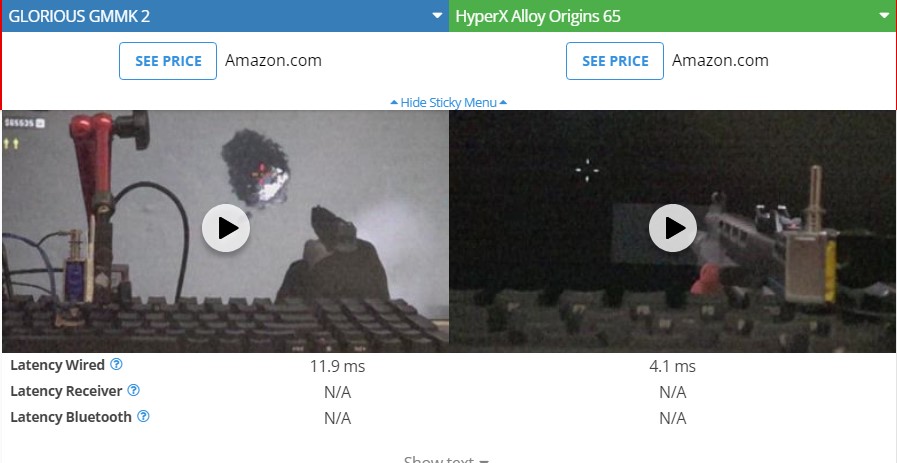Open Amazon.com link beside GMMK 2 price
Screen dimensions: 897x463
(273, 61)
